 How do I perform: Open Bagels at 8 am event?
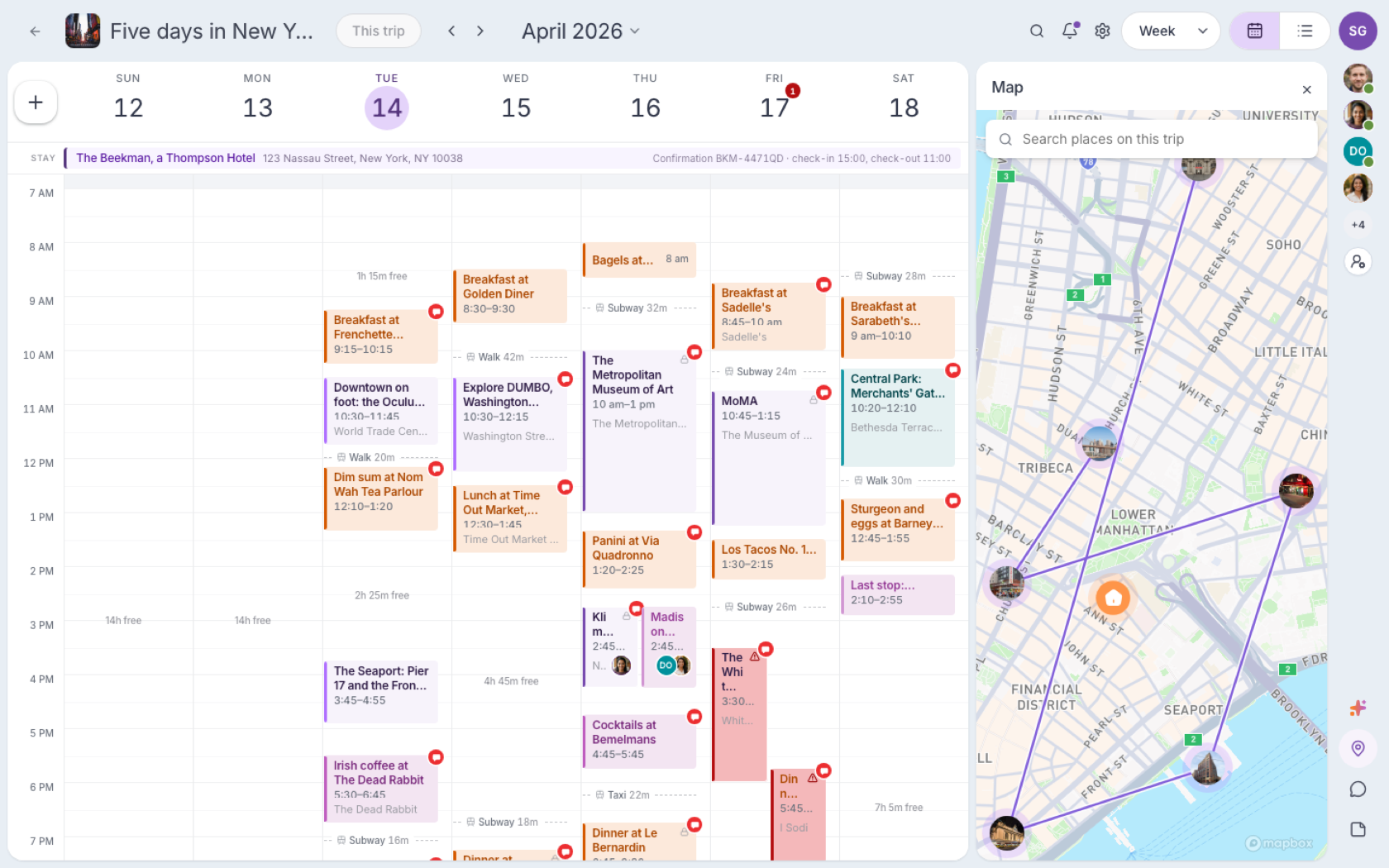click(x=638, y=260)
